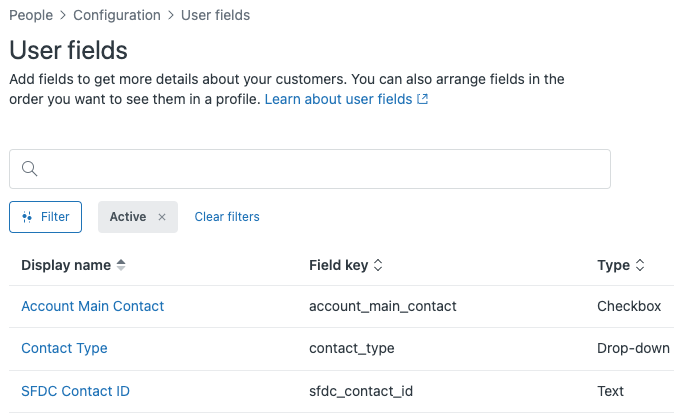Focus the user fields search box
This screenshot has width=674, height=417.
320,169
